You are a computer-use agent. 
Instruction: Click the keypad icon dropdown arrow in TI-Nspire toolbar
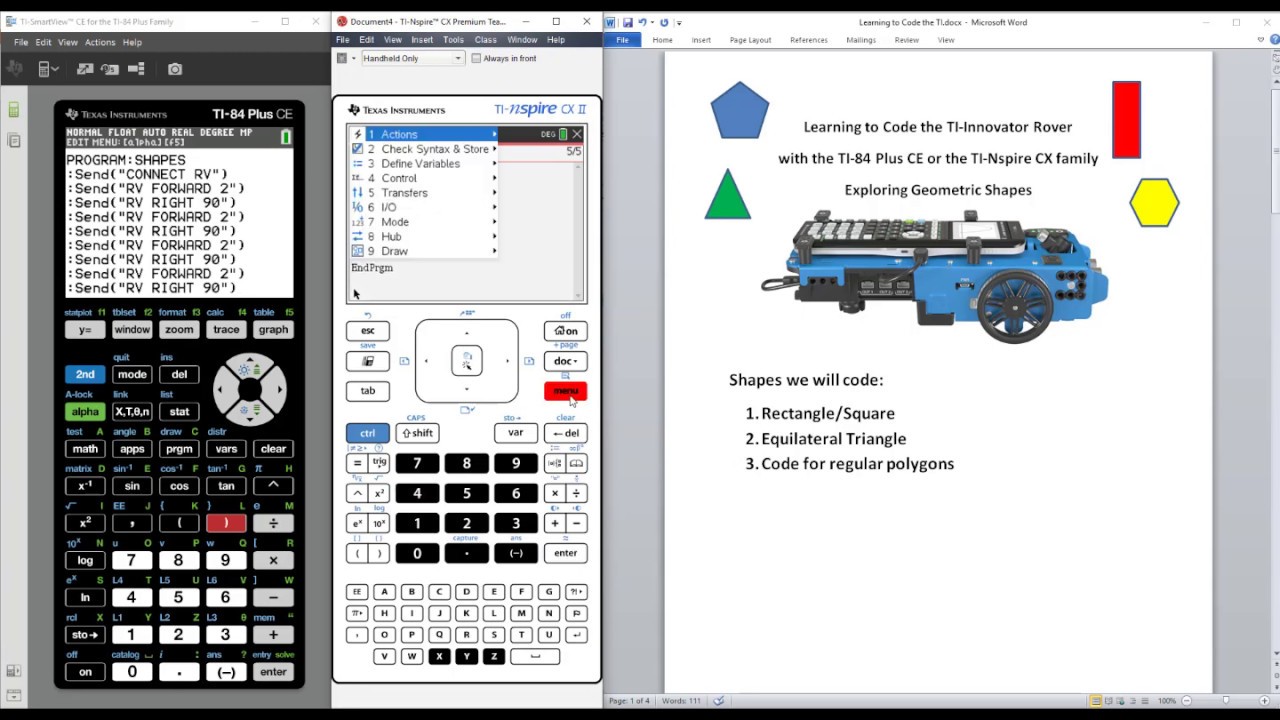coord(353,58)
